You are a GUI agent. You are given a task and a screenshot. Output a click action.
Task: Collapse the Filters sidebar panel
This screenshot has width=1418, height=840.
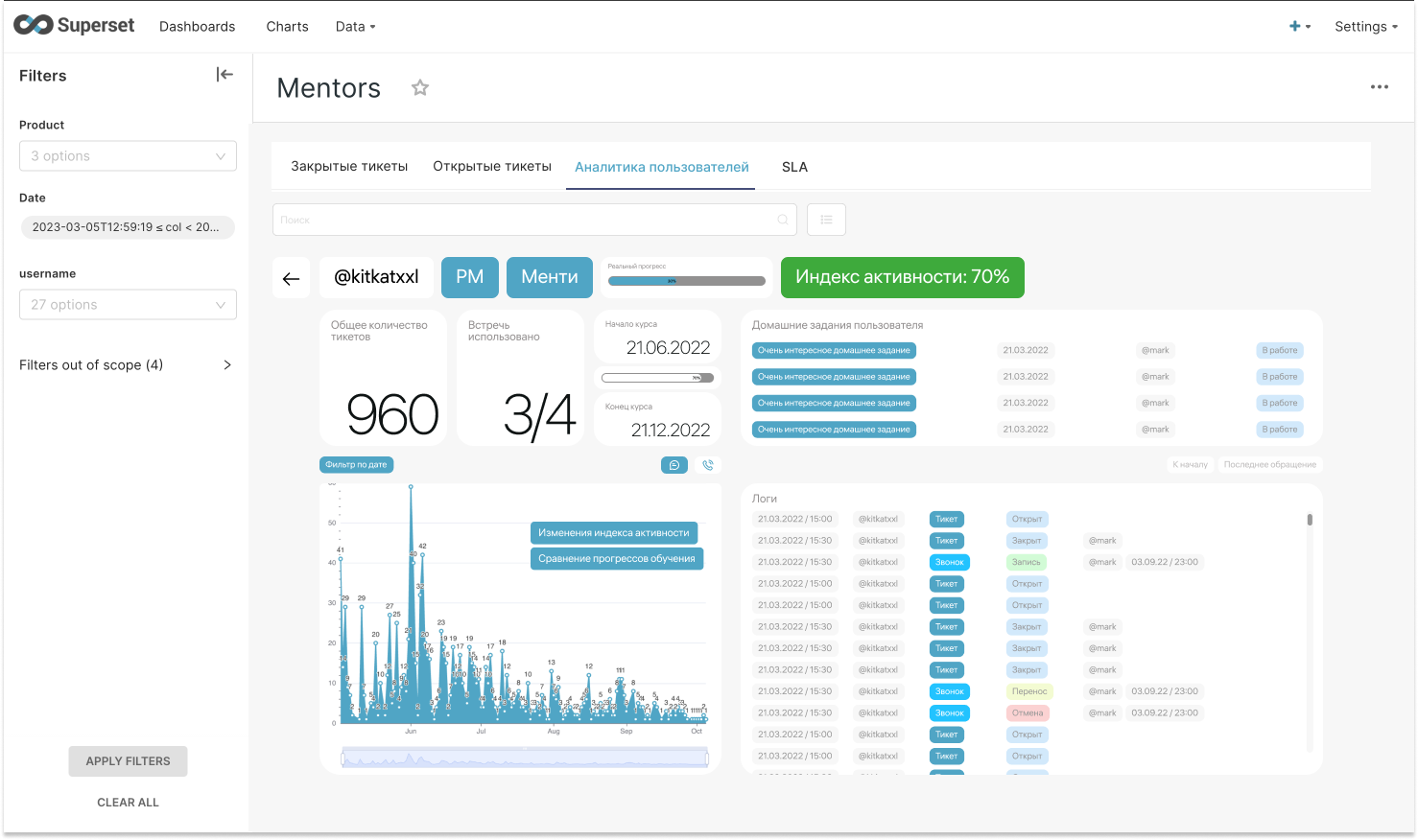pos(225,75)
